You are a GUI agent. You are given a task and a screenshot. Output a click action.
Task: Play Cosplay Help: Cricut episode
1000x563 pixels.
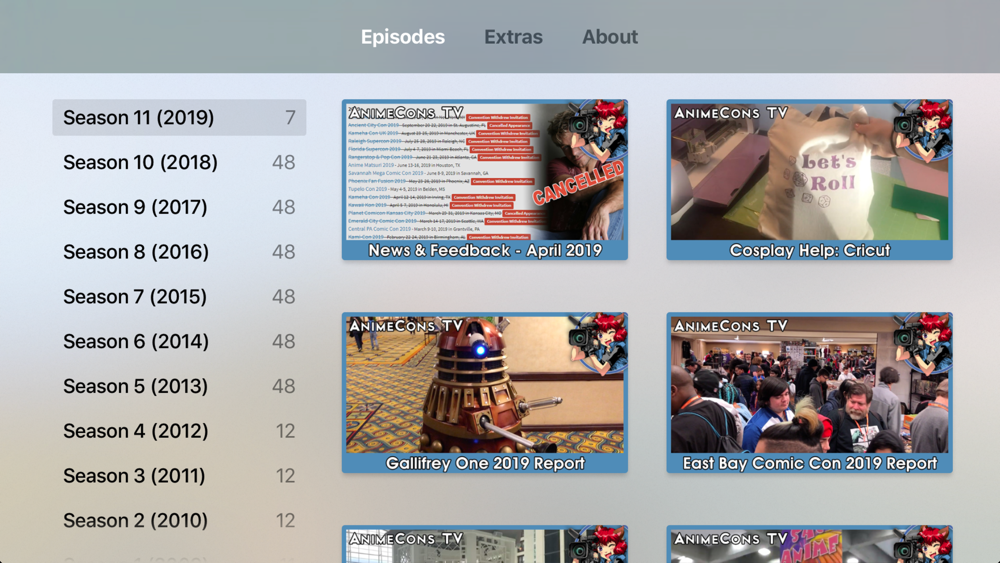point(809,179)
